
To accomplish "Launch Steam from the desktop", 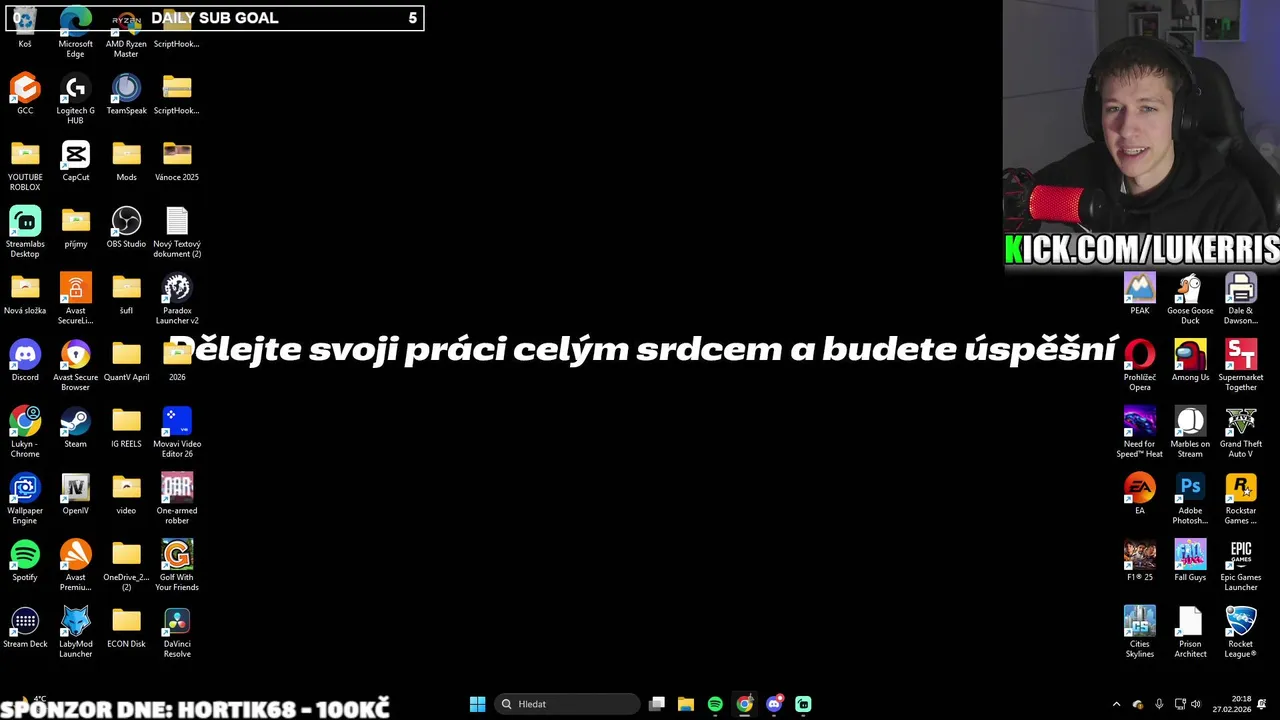I will coord(75,428).
